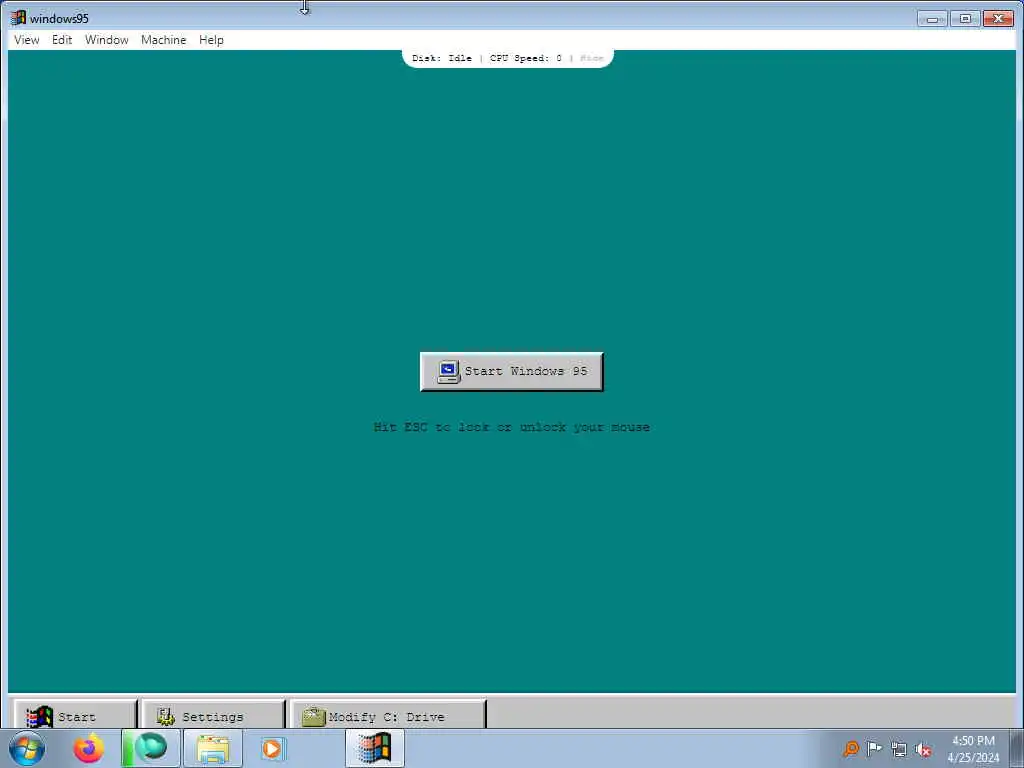The width and height of the screenshot is (1024, 768).
Task: Click the muted volume tray icon
Action: click(923, 749)
